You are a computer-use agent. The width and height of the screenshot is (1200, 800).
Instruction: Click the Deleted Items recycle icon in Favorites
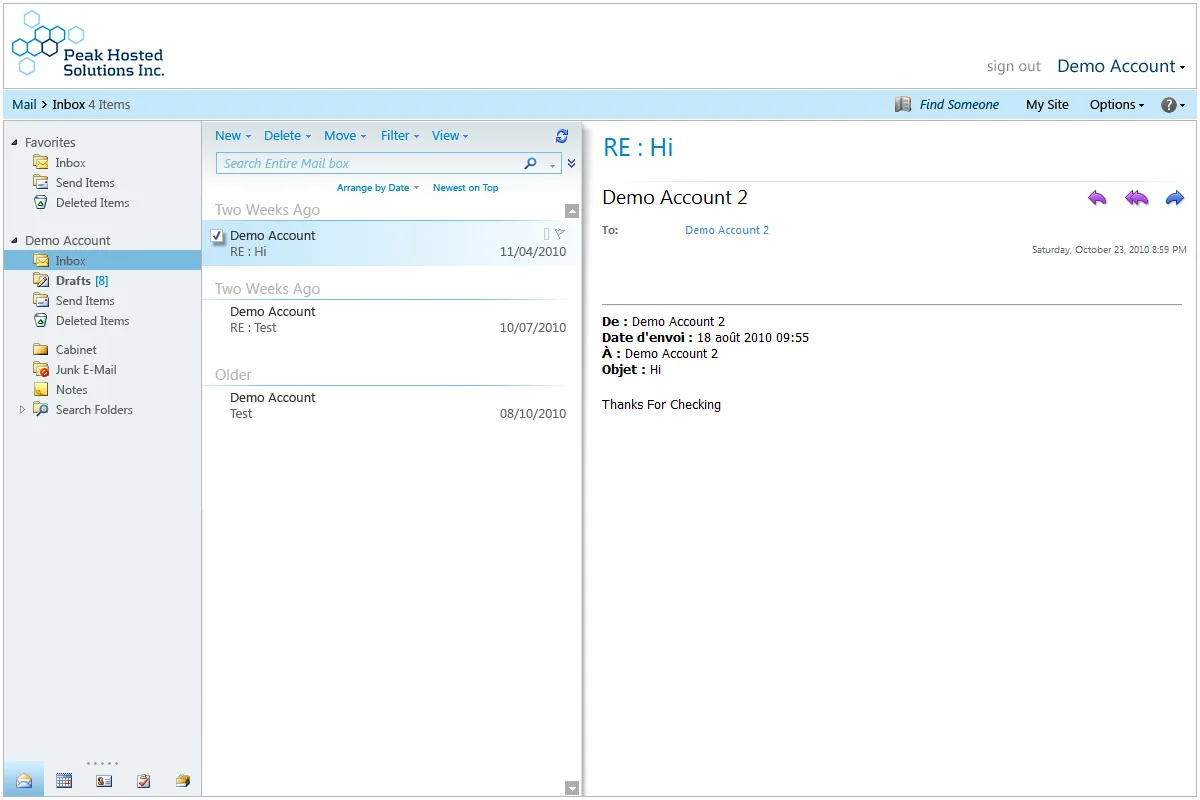point(40,203)
